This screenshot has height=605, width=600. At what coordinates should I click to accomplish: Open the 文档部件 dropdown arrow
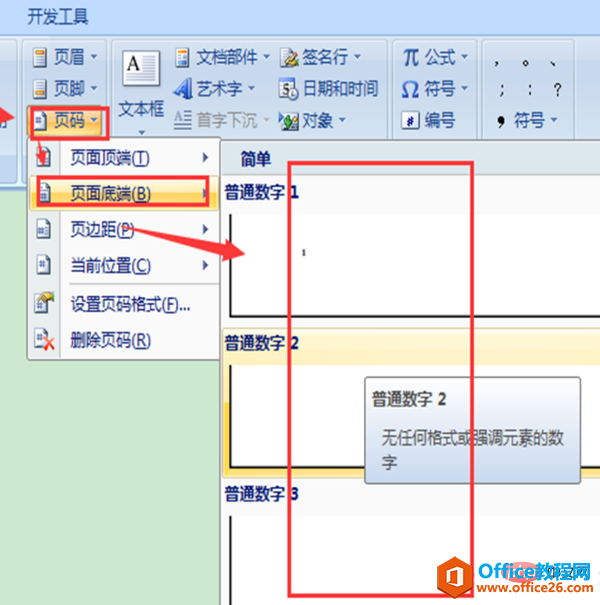[x=266, y=57]
